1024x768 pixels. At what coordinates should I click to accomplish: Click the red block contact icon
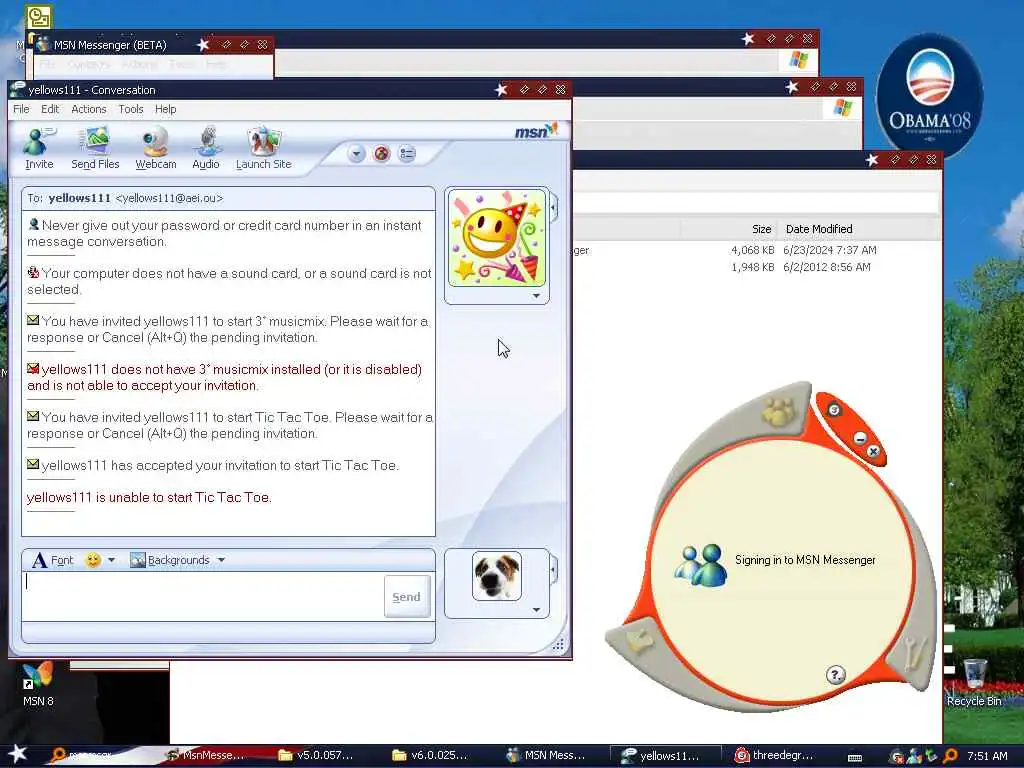[381, 154]
